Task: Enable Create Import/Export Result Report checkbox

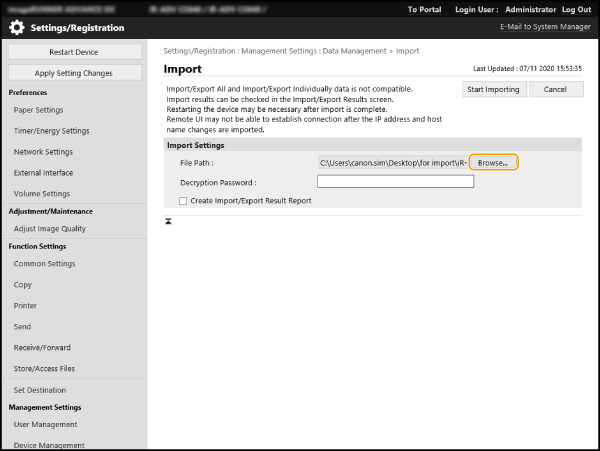Action: point(183,201)
